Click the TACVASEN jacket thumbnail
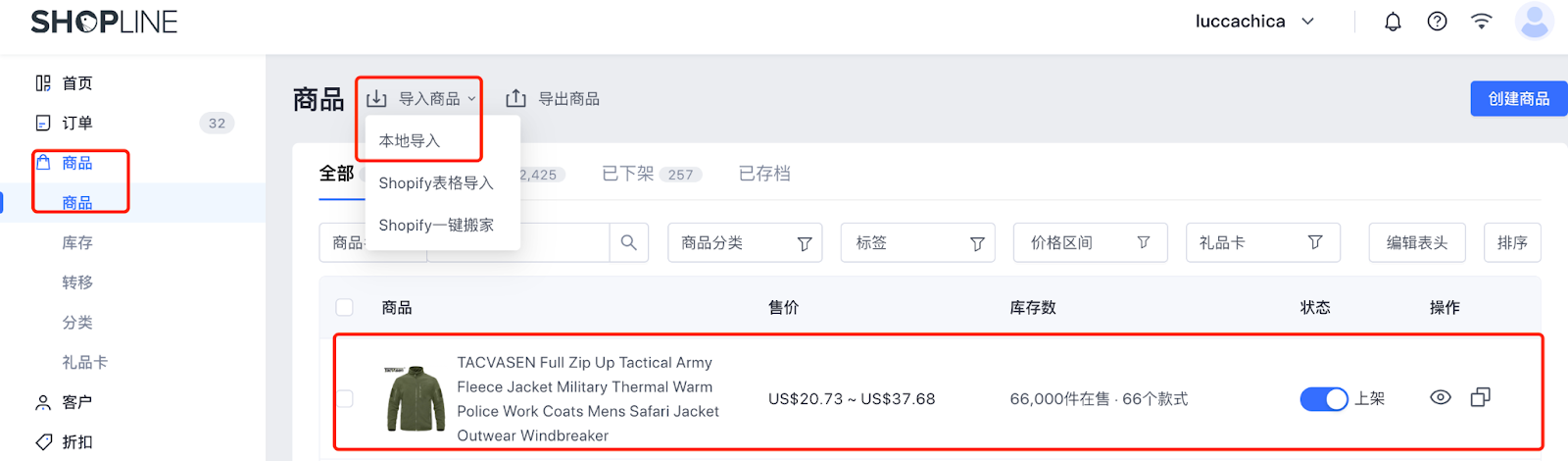Screen dimensions: 1568x461 [416, 398]
